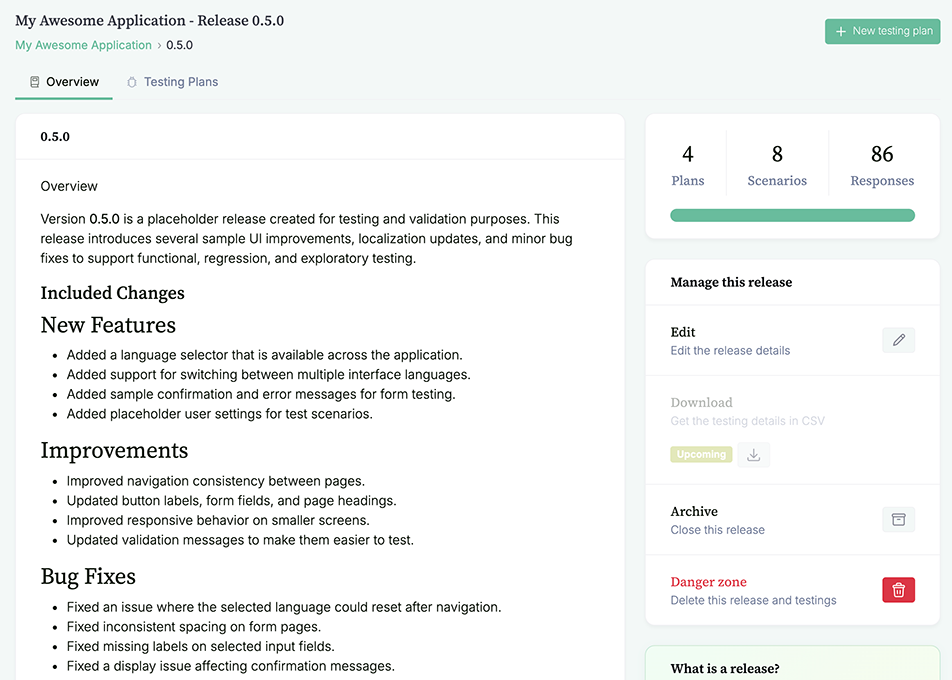This screenshot has width=952, height=680.
Task: Click the download CSV icon
Action: coord(753,455)
